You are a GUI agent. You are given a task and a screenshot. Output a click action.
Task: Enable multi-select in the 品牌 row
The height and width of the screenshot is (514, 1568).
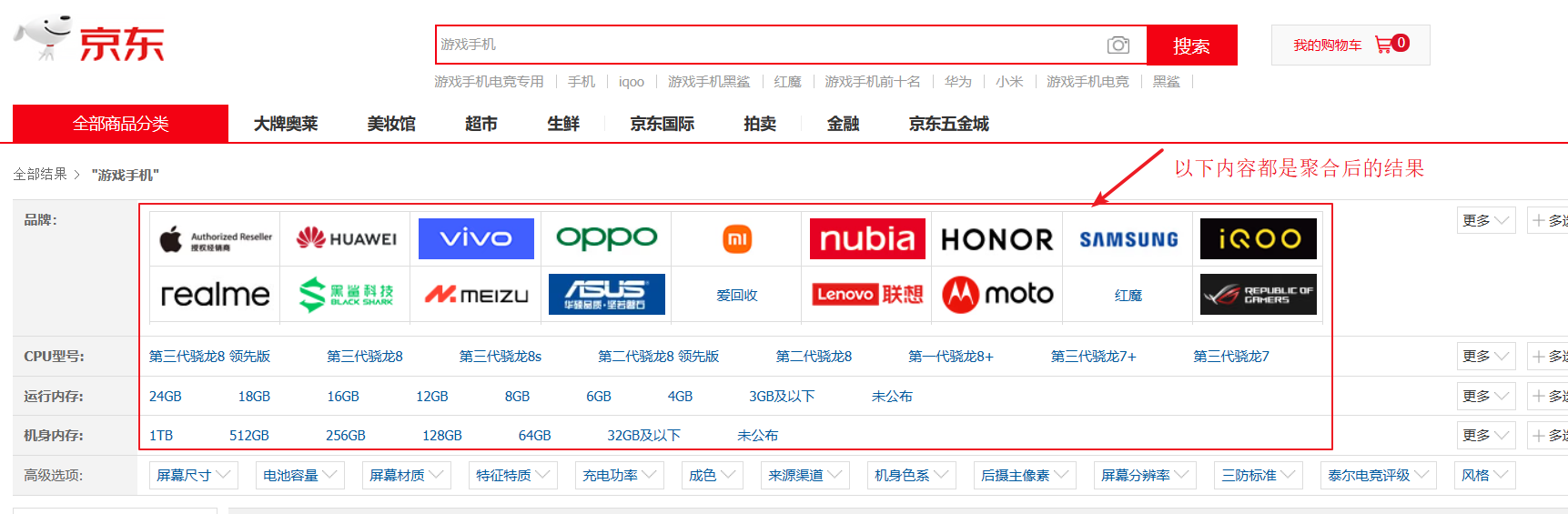tap(1547, 220)
